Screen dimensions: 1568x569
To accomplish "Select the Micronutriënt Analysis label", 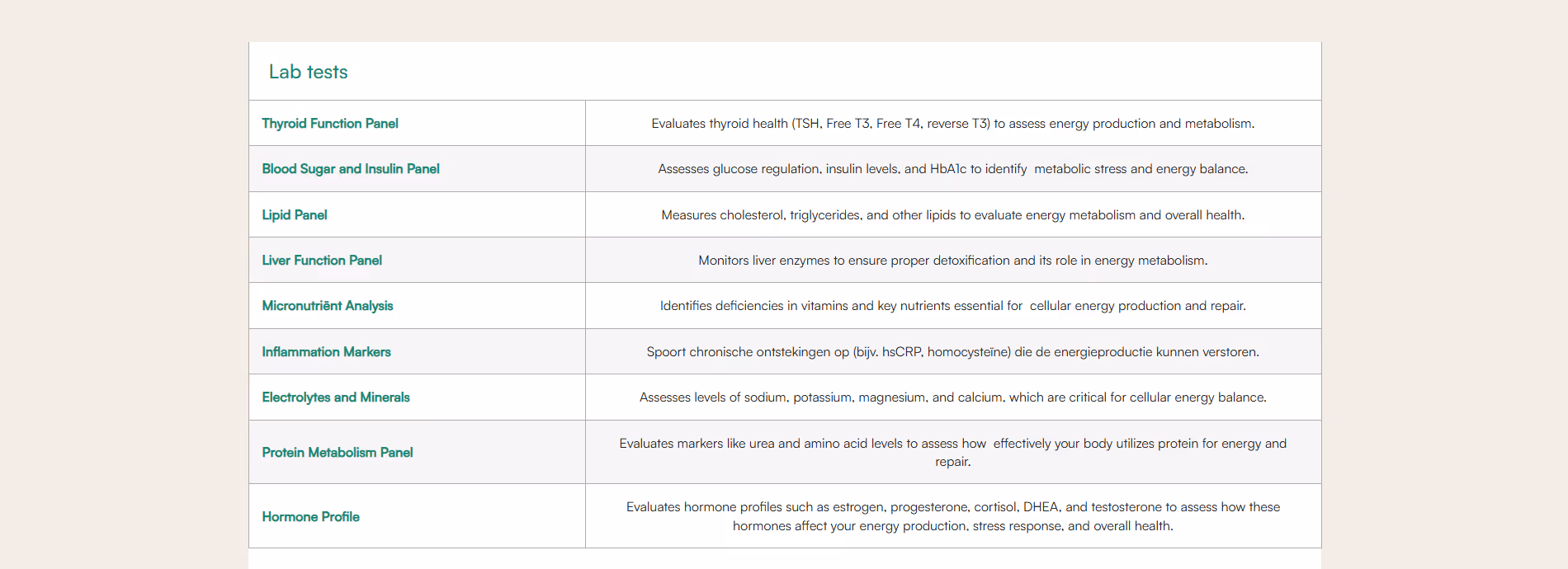I will pyautogui.click(x=328, y=305).
